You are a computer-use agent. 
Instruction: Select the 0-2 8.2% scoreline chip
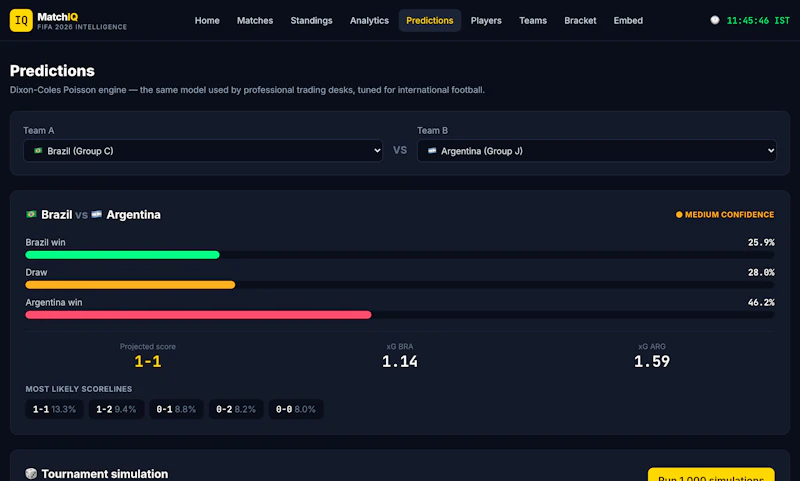(x=236, y=409)
